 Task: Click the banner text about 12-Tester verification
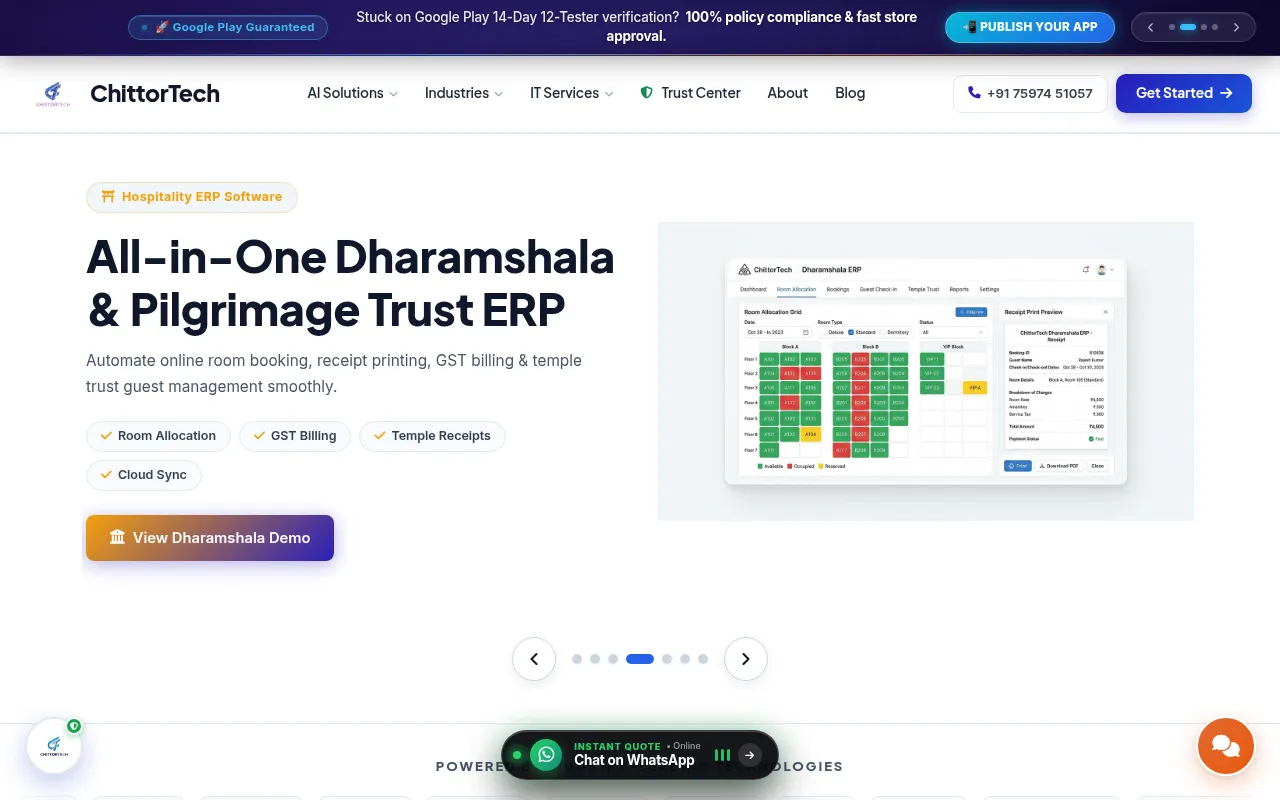pos(636,27)
